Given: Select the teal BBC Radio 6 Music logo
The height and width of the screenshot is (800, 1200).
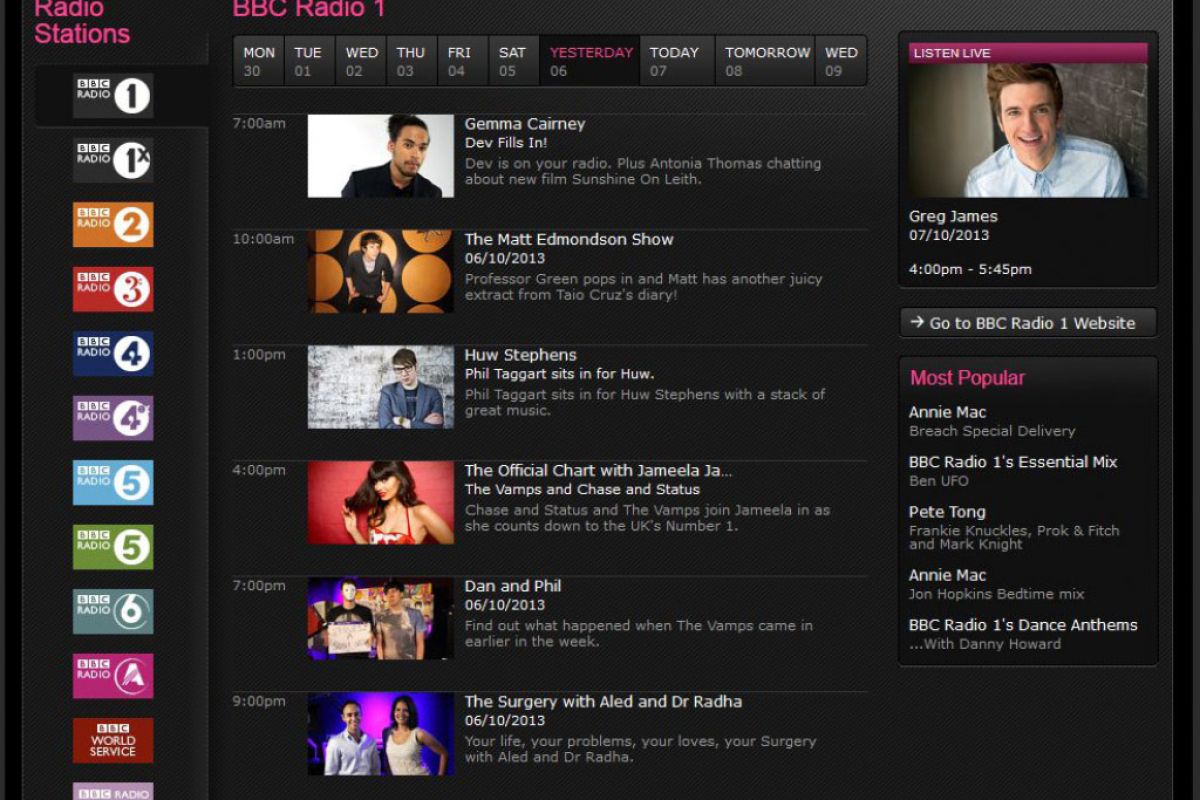Looking at the screenshot, I should pyautogui.click(x=113, y=612).
